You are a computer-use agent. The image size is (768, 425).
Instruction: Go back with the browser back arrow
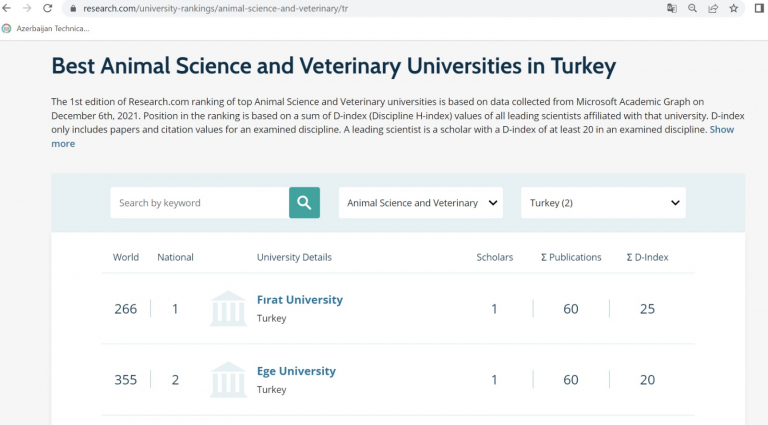6,8
